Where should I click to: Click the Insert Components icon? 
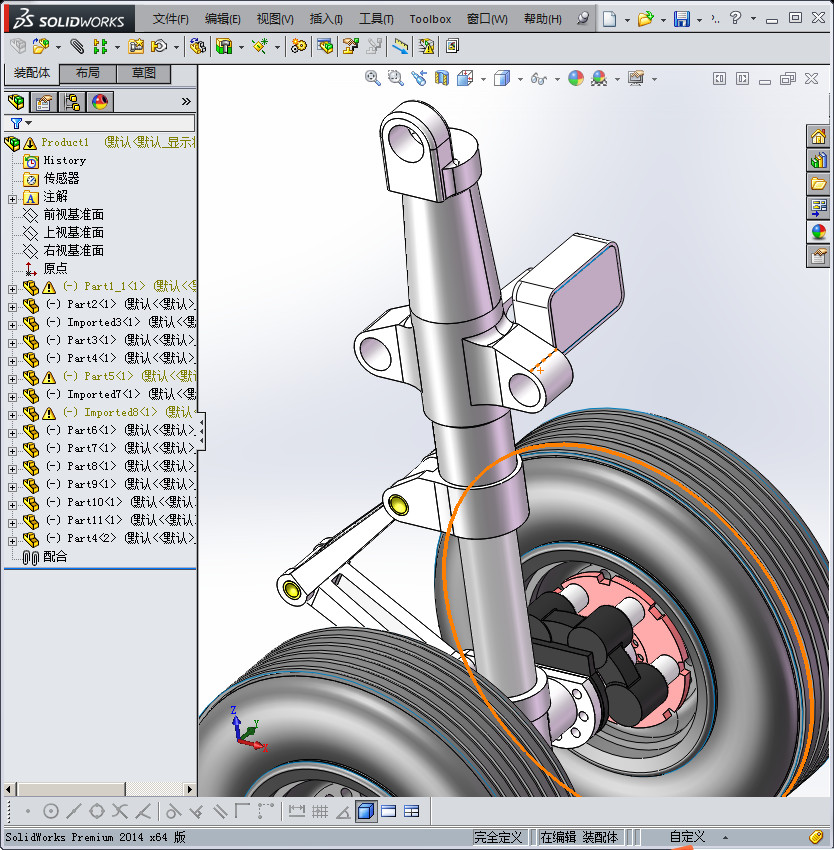(x=40, y=47)
